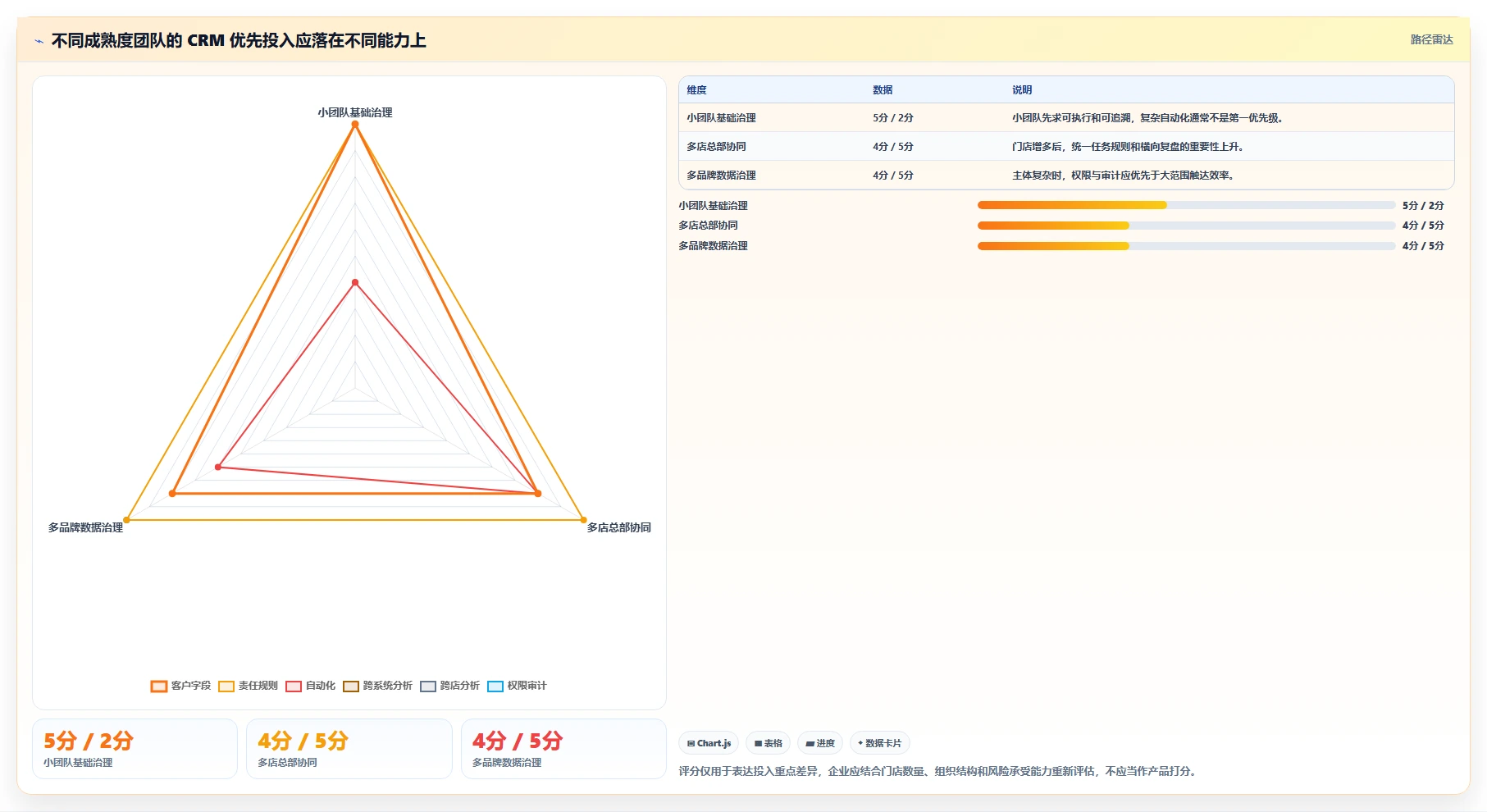The image size is (1487, 812).
Task: Click the 5分 / 2分 value beside the first progress bar
Action: click(x=1423, y=205)
